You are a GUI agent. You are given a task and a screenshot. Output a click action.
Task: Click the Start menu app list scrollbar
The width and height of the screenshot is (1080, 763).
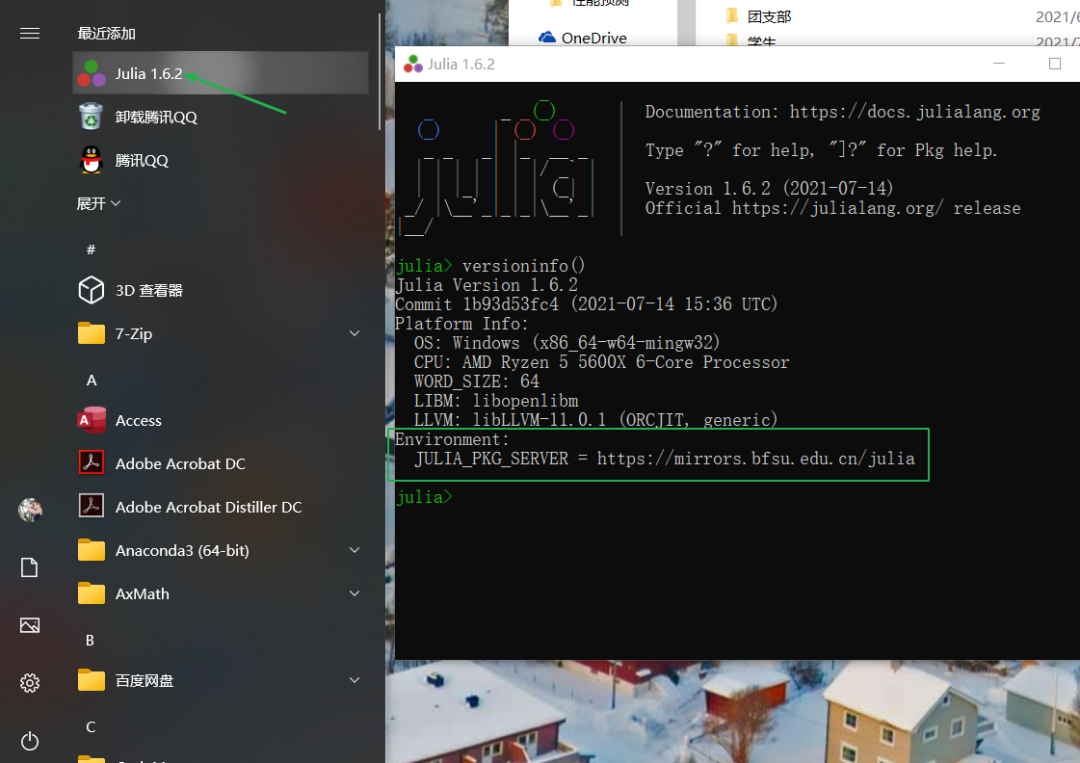point(380,72)
